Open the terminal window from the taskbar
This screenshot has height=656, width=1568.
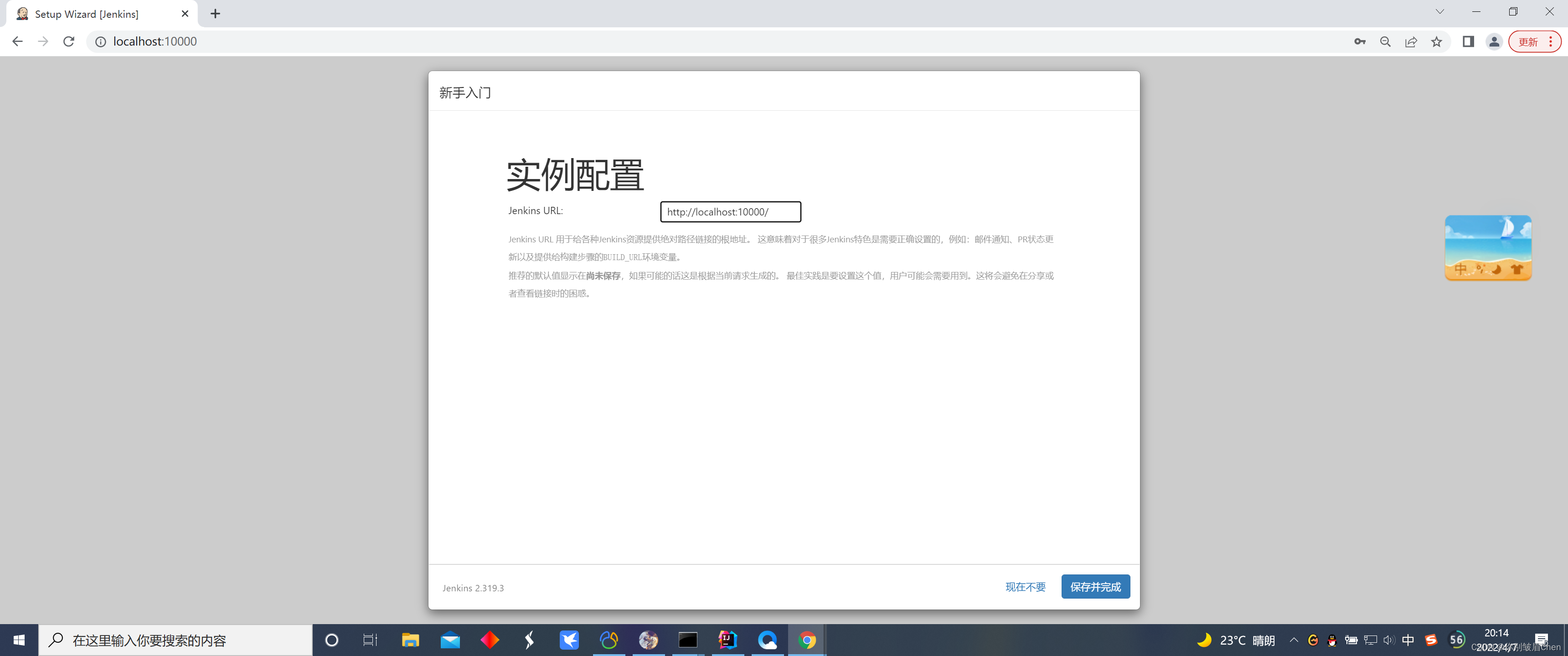pyautogui.click(x=688, y=640)
